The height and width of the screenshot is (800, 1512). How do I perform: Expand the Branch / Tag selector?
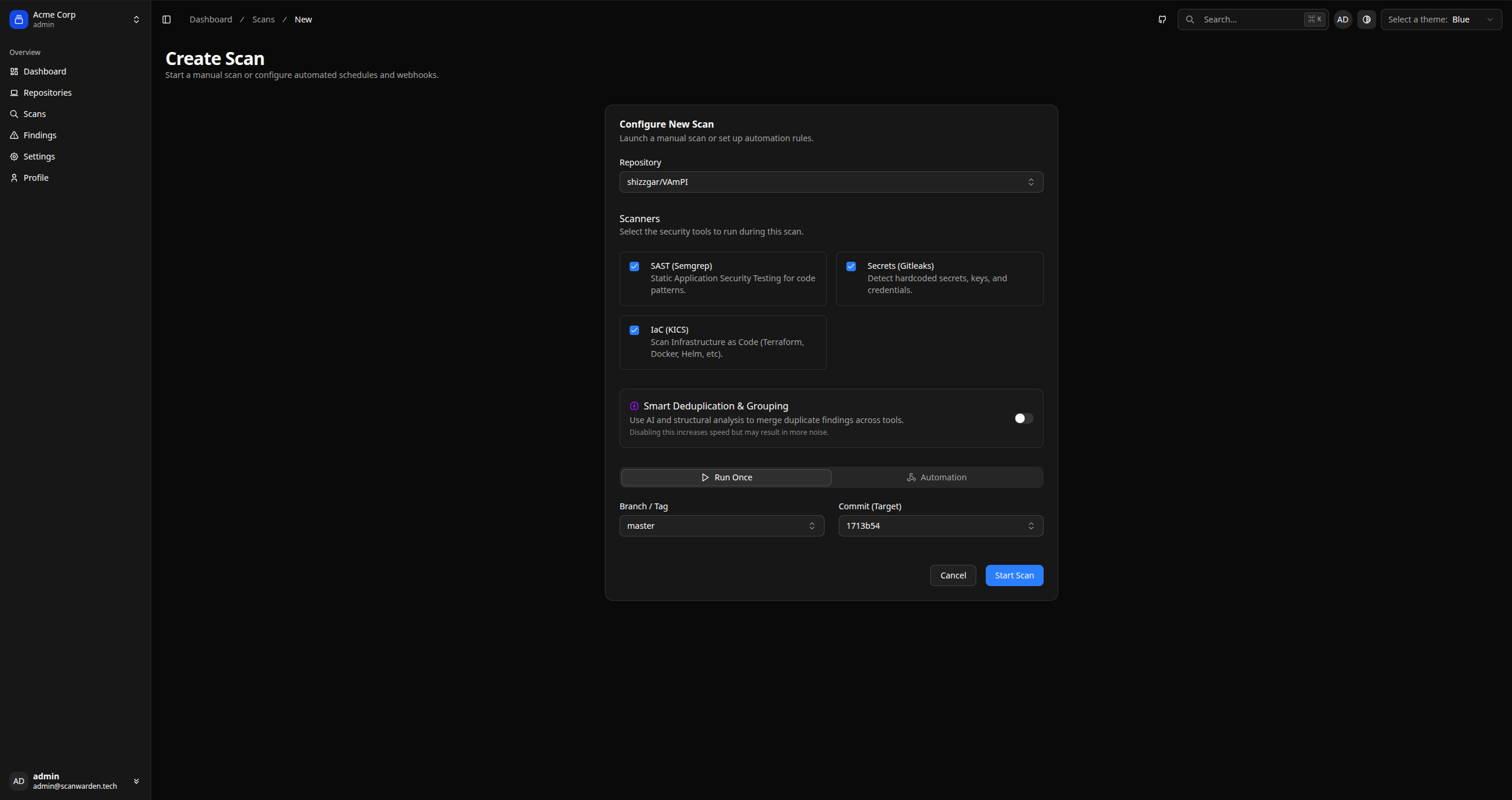[721, 525]
